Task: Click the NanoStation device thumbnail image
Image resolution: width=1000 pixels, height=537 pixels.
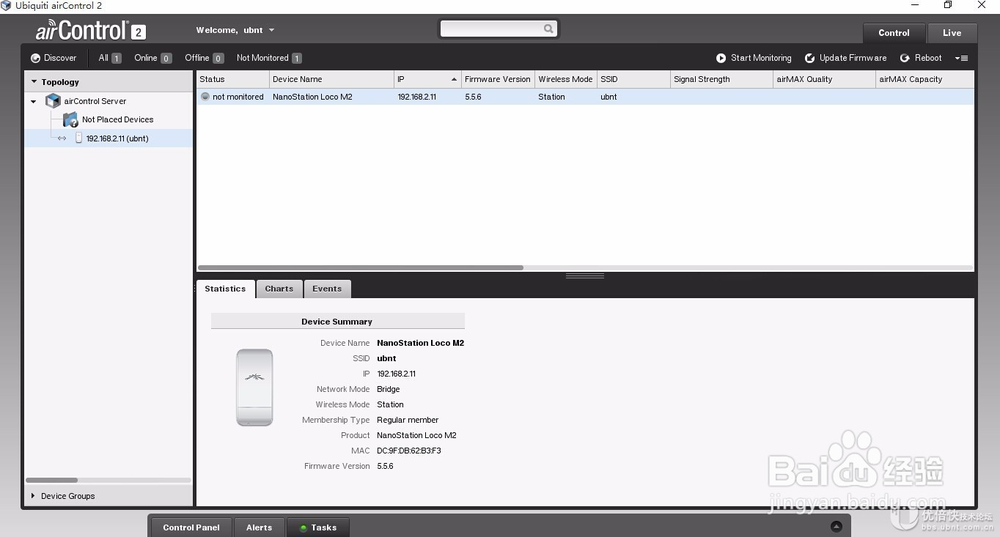Action: coord(254,387)
